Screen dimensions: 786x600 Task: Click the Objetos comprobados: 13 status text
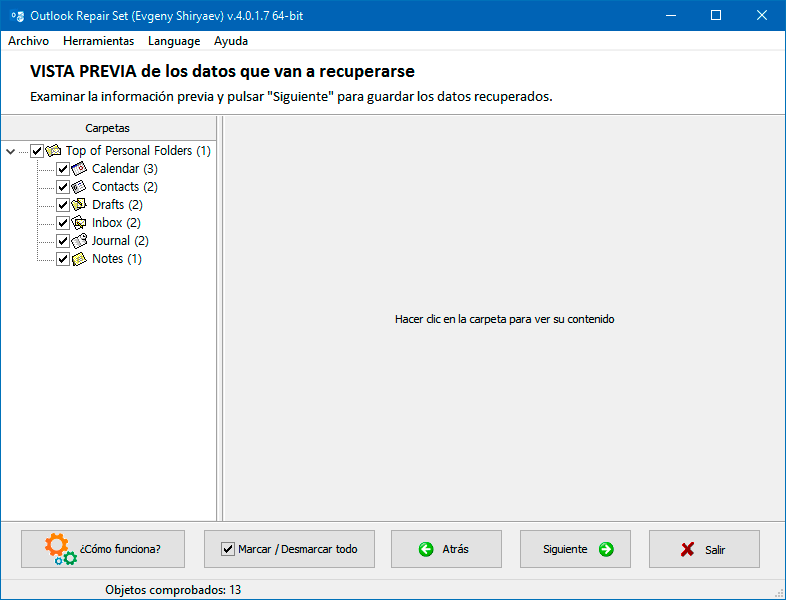173,590
